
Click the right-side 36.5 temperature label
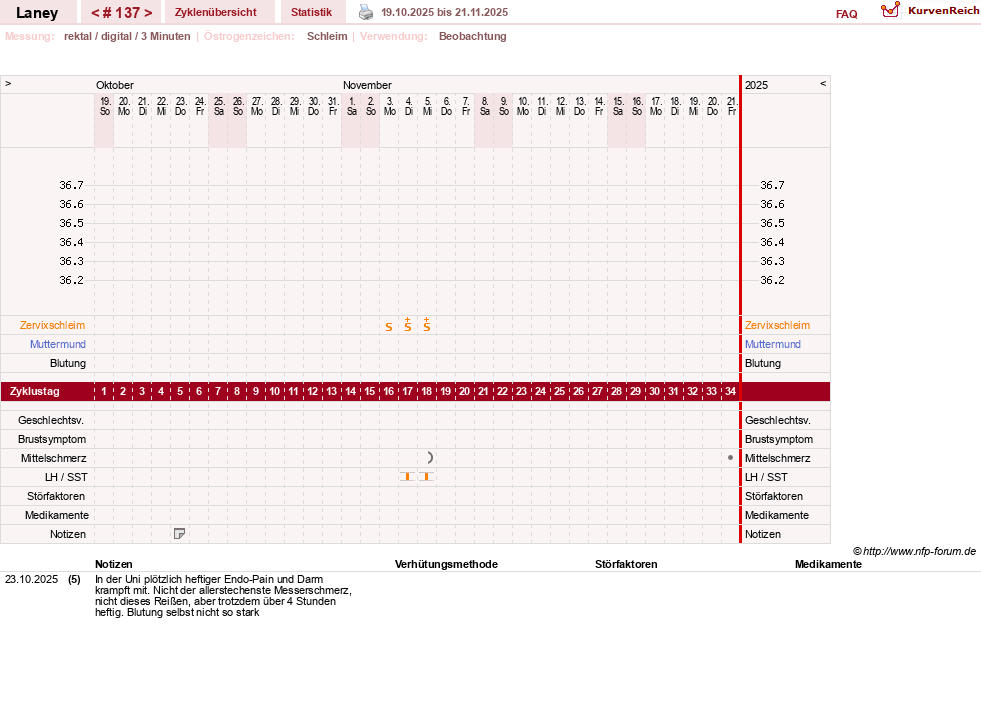[772, 223]
